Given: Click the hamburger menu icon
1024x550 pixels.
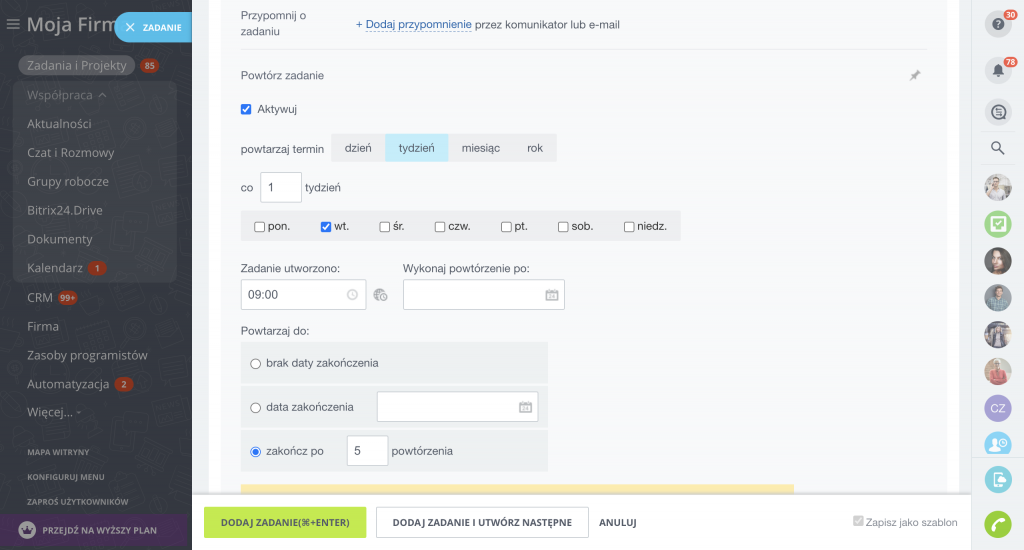Looking at the screenshot, I should click(13, 25).
